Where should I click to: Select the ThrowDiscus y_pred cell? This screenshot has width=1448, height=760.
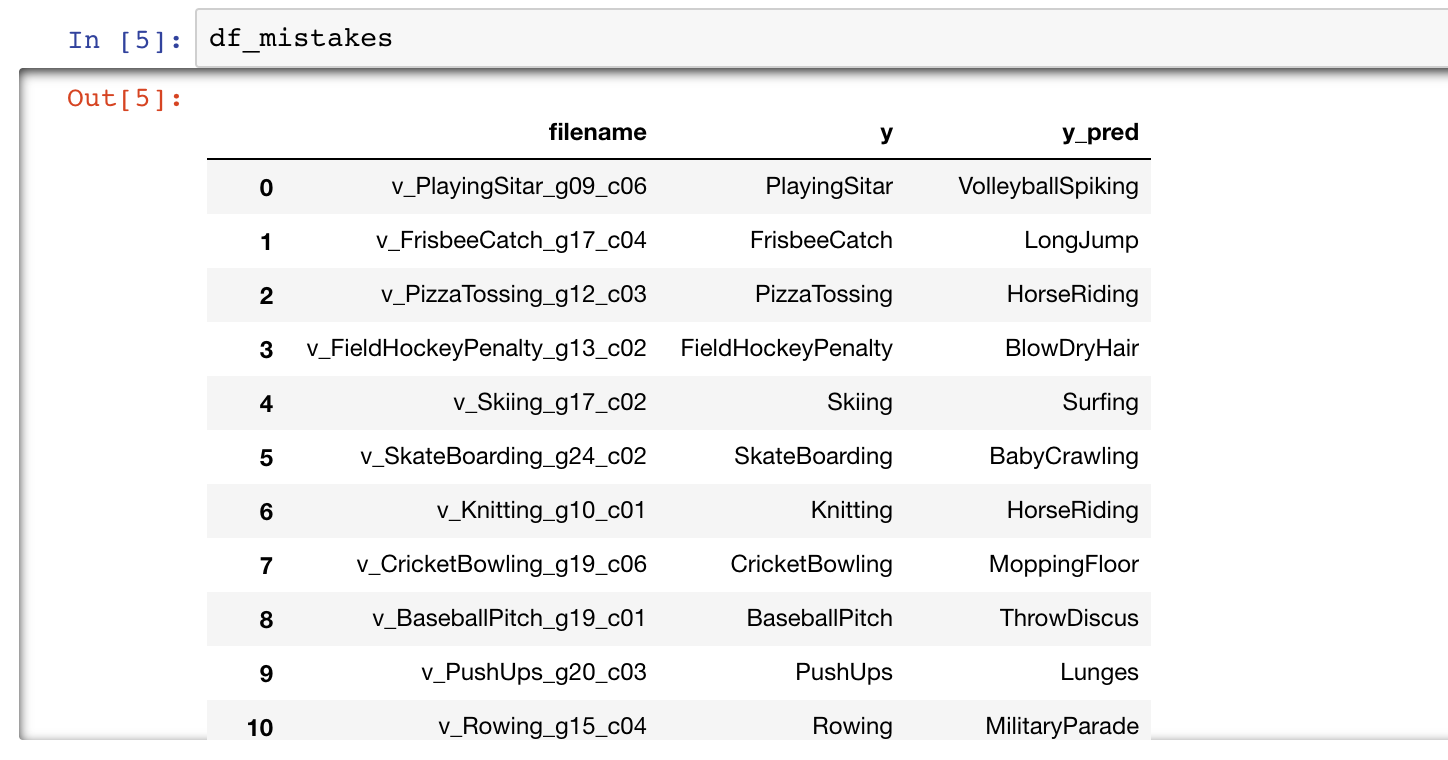(x=1069, y=618)
